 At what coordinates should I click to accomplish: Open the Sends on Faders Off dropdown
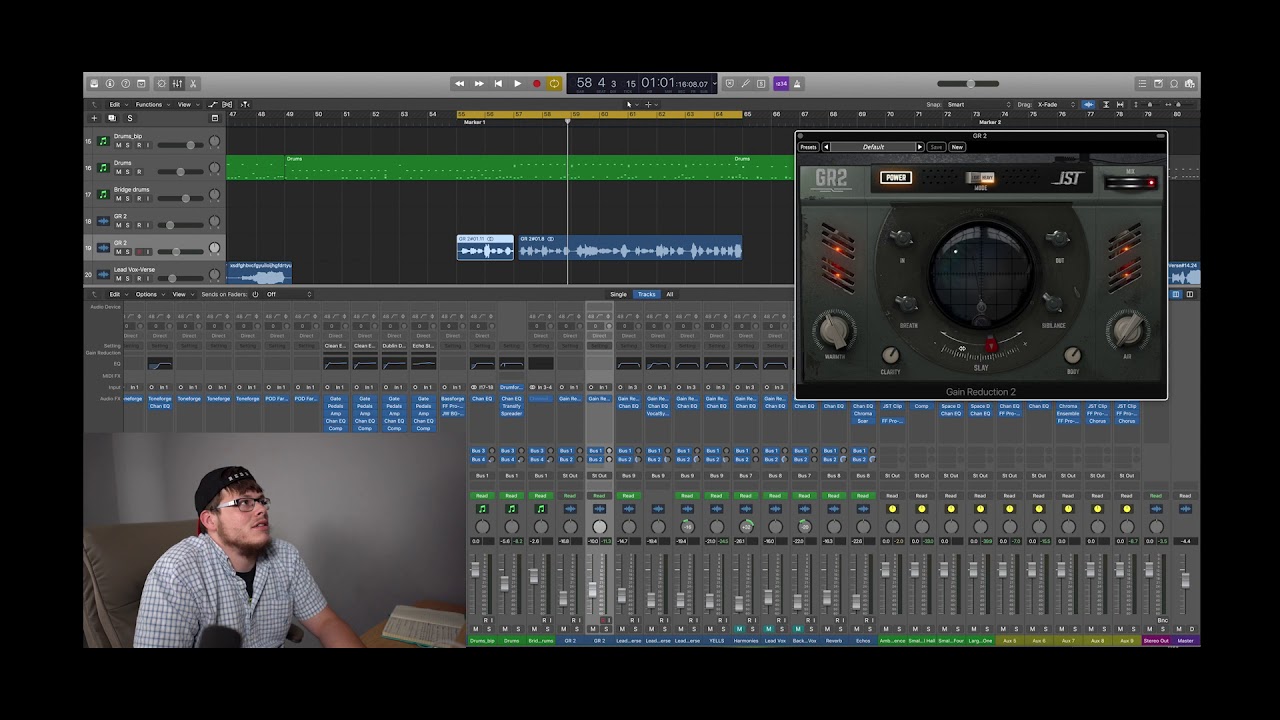[289, 294]
